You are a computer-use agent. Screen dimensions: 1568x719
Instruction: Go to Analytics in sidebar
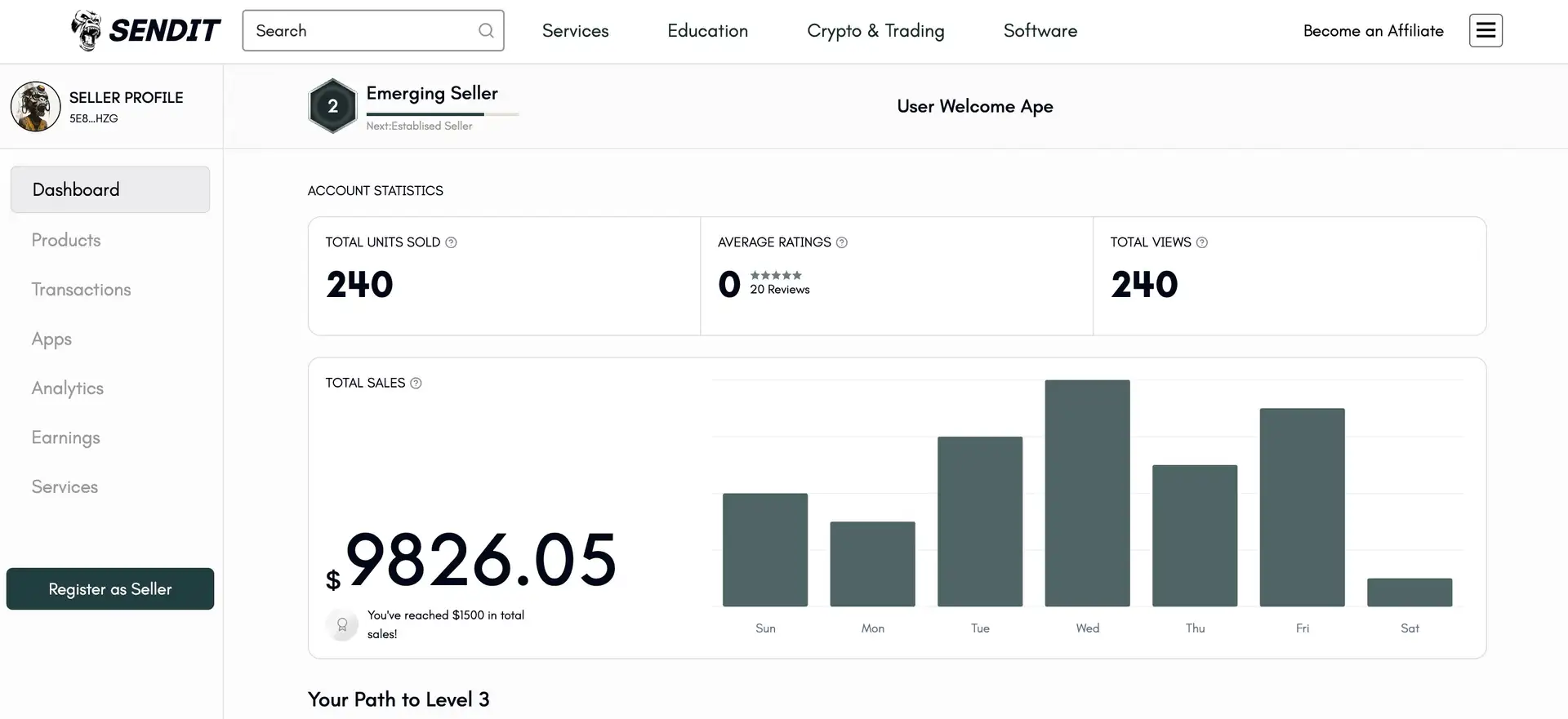tap(68, 388)
